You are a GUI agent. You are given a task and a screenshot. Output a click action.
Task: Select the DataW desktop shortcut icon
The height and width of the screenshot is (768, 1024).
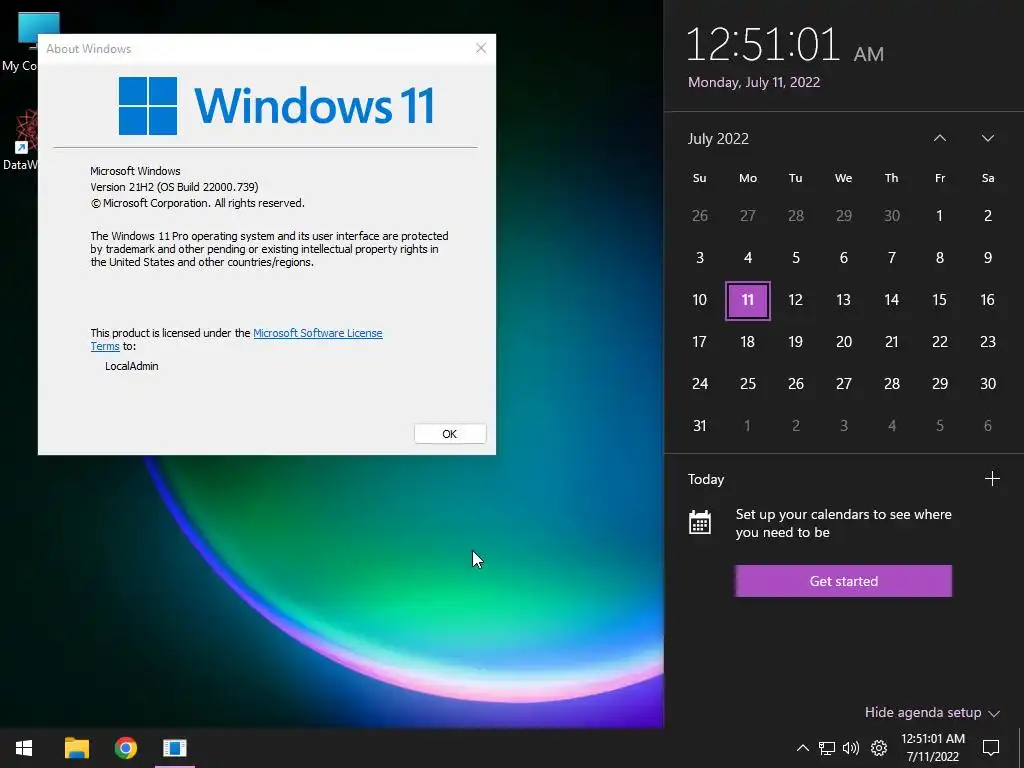coord(20,140)
